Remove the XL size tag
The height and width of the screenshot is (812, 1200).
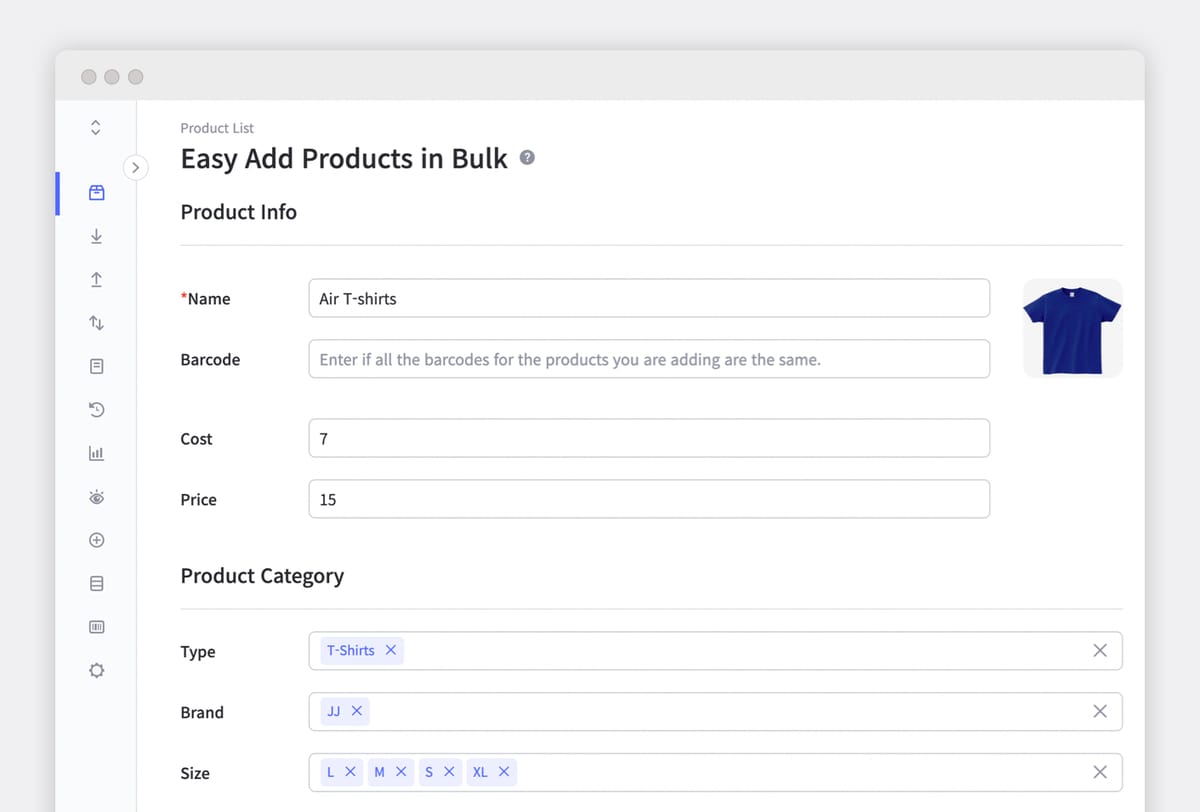click(505, 772)
